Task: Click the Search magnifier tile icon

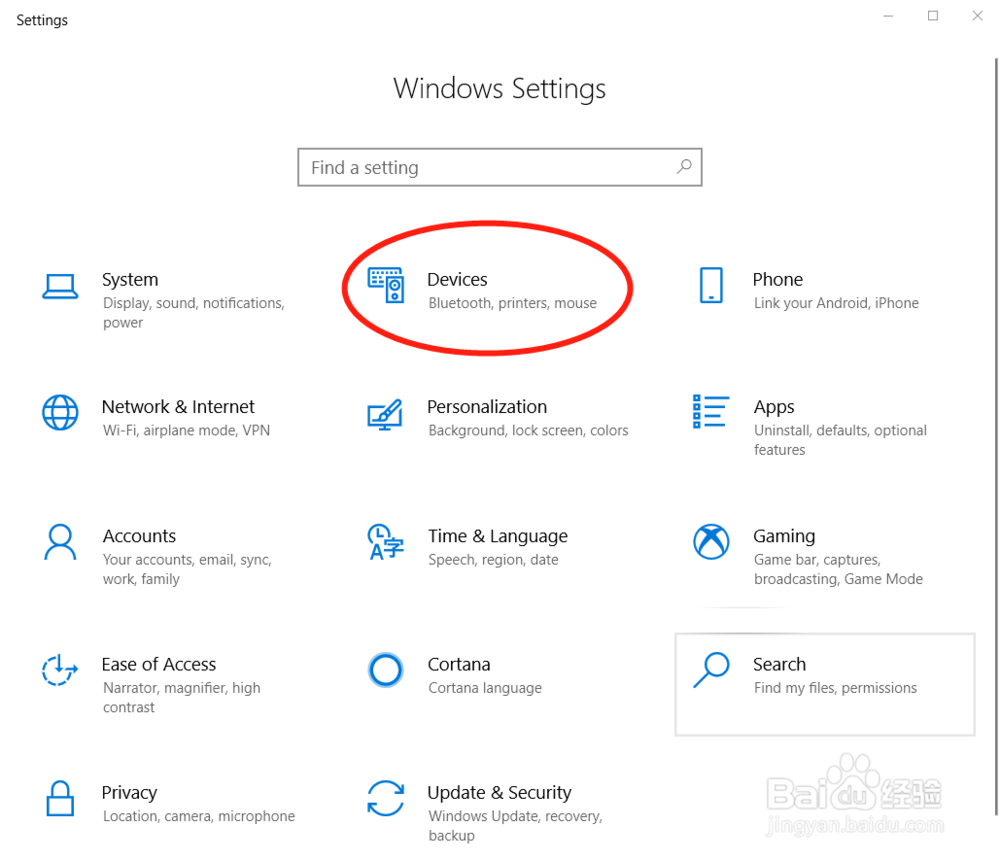Action: 711,670
